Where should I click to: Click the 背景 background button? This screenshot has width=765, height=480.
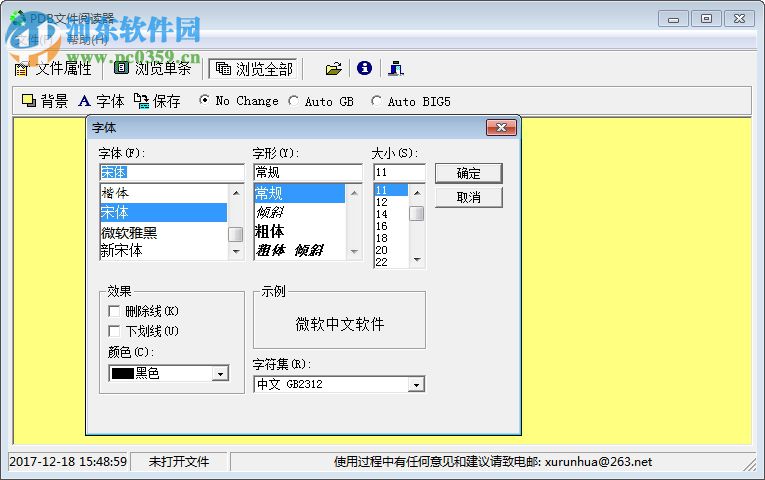(x=45, y=101)
